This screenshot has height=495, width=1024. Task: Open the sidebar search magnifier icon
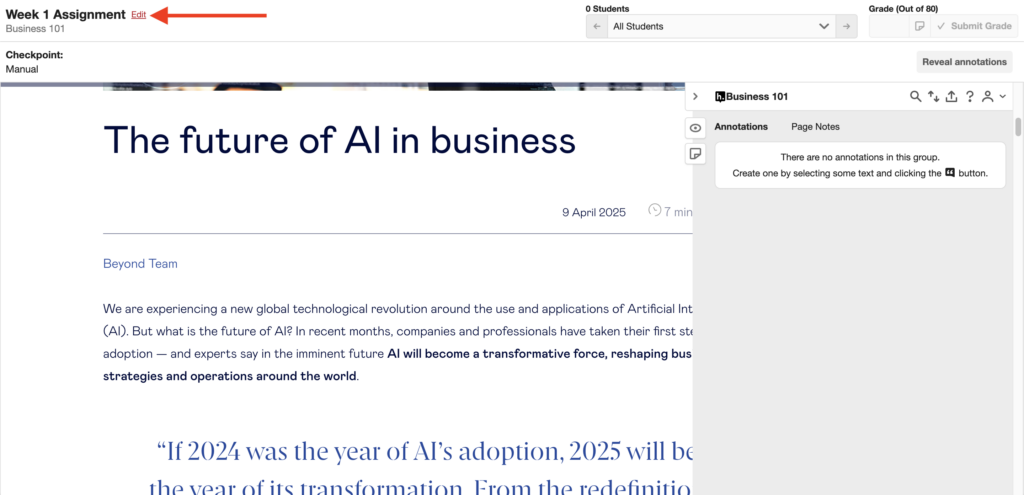pyautogui.click(x=916, y=97)
